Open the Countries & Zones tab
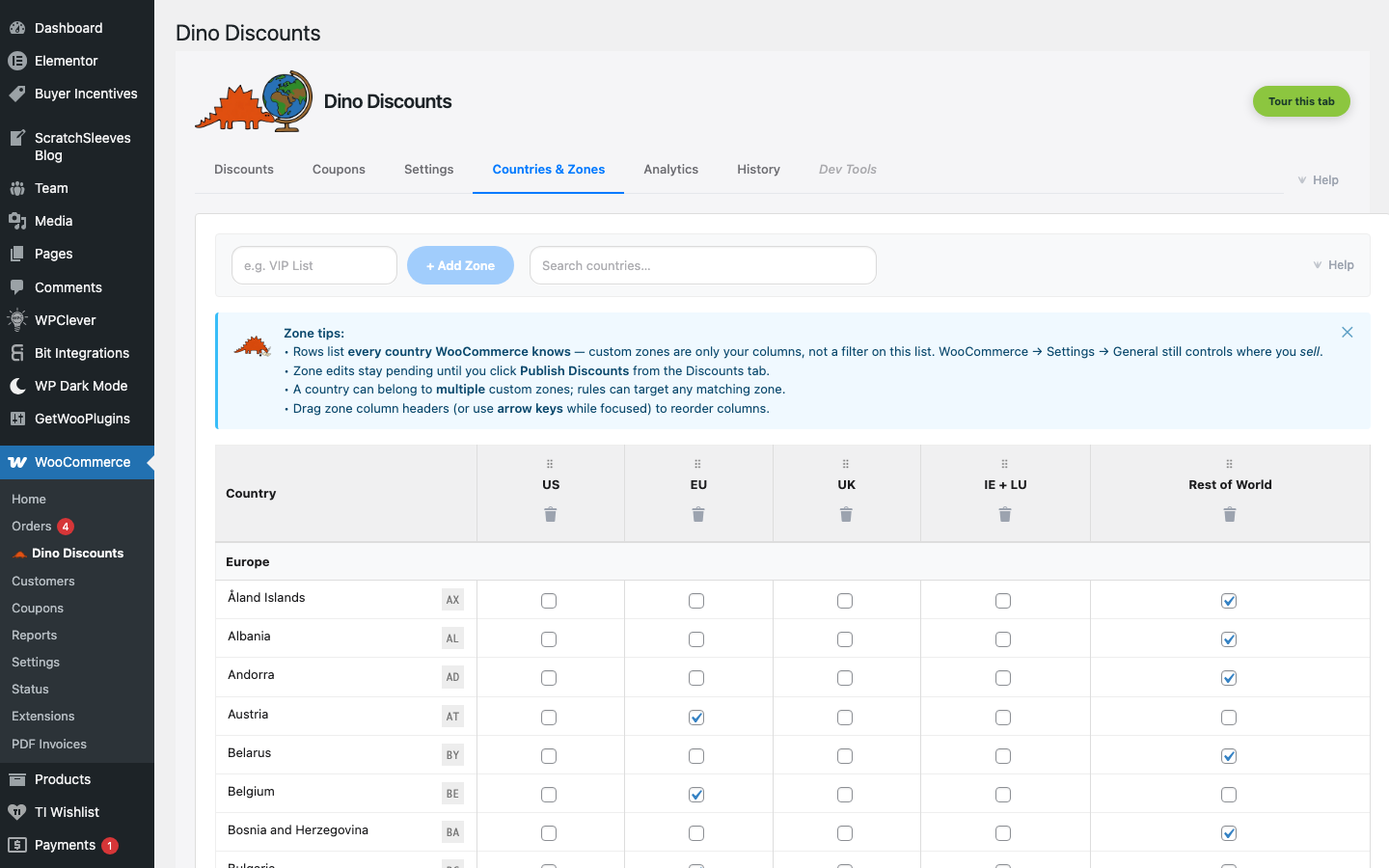Image resolution: width=1389 pixels, height=868 pixels. (x=549, y=170)
